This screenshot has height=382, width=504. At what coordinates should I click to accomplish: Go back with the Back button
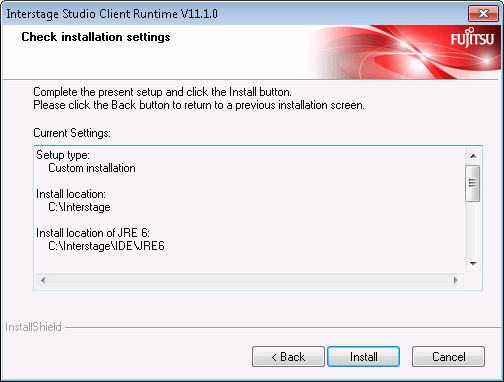[x=288, y=357]
